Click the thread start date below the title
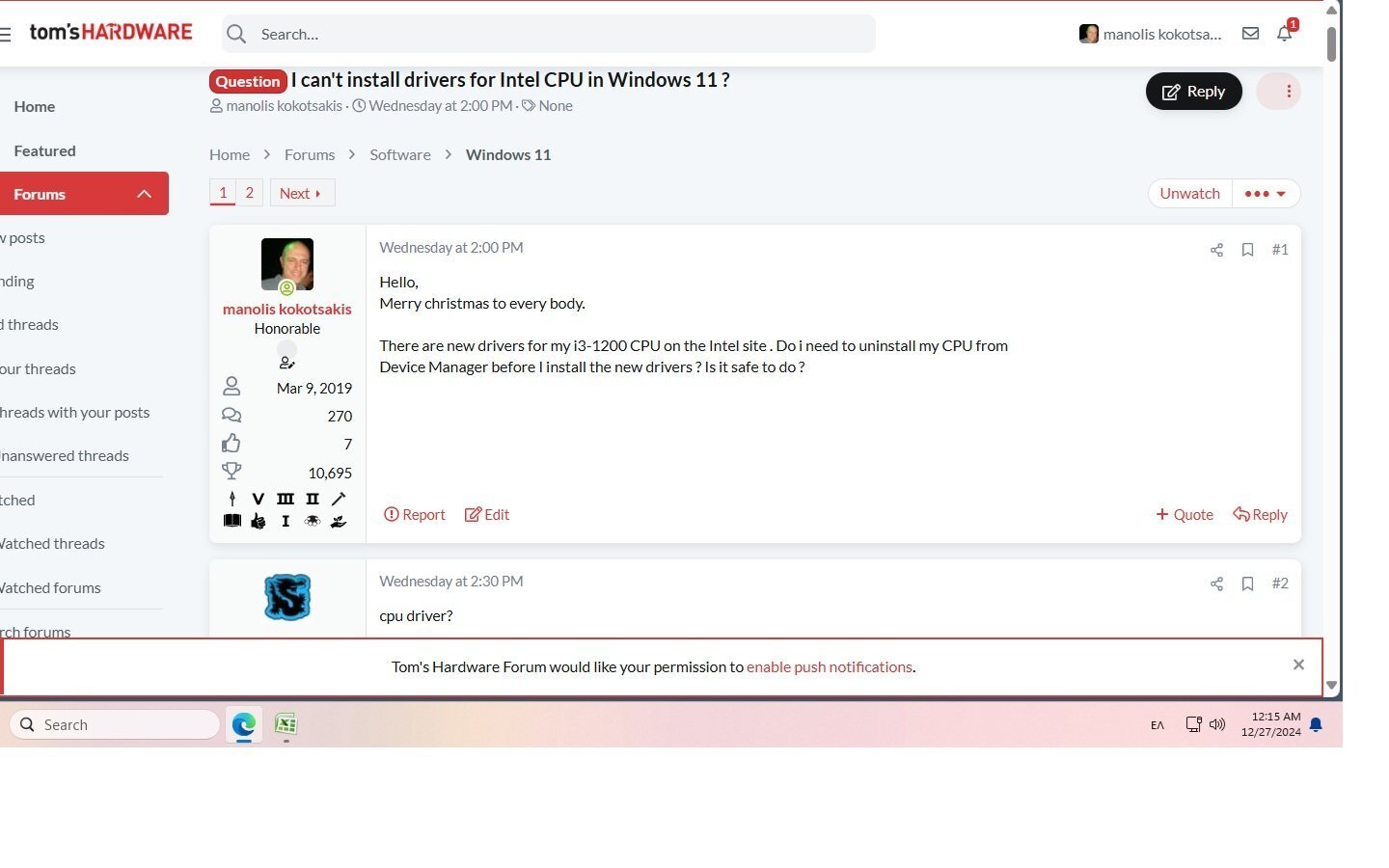Viewport: 1389px width, 868px height. click(440, 106)
